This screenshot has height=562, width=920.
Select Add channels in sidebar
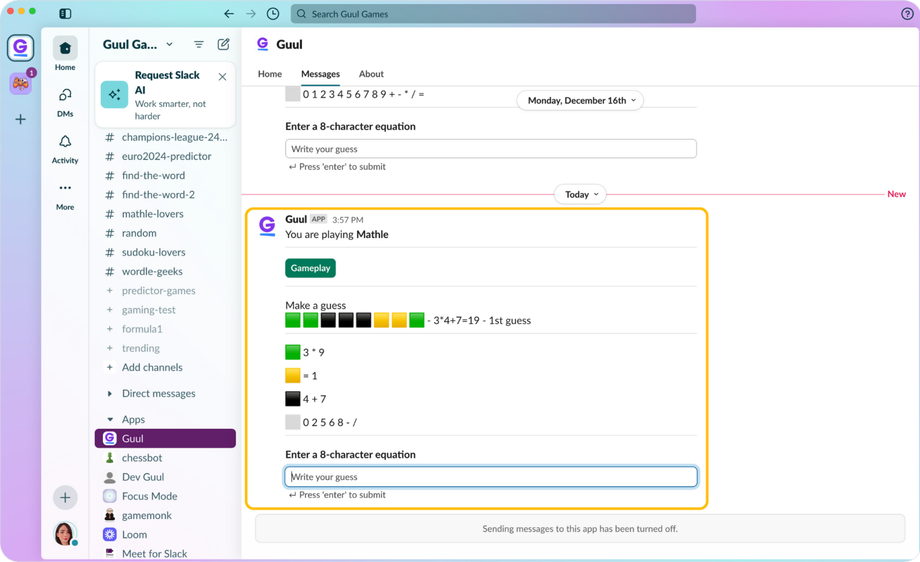(152, 367)
